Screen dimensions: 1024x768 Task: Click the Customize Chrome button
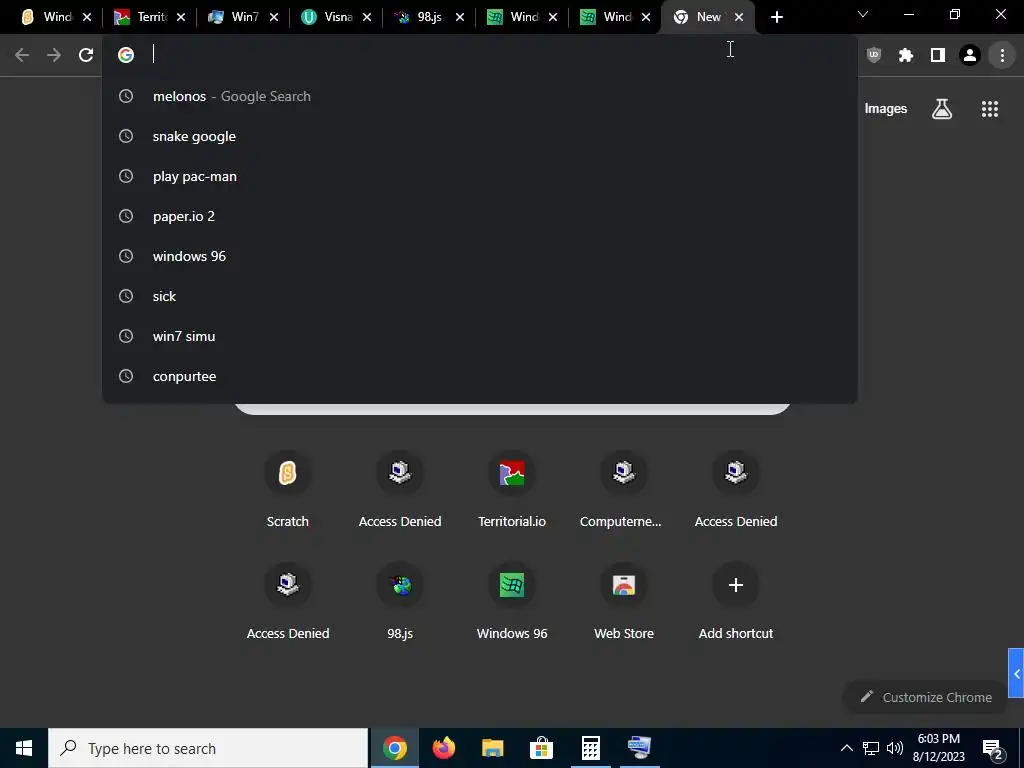tap(926, 697)
